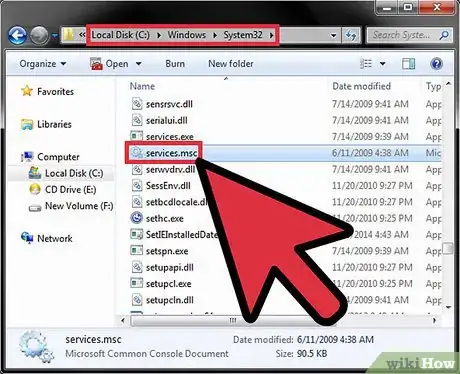Click the Computer icon in navigation pane
The image size is (460, 374).
(x=27, y=156)
